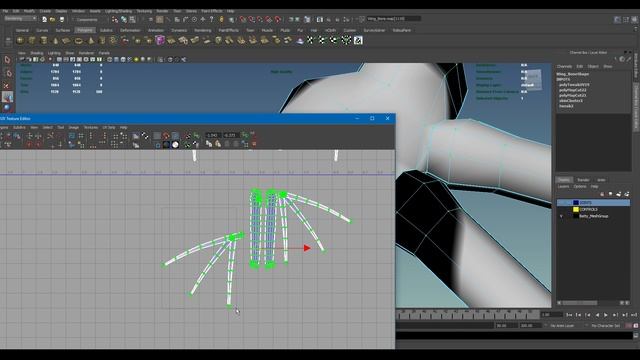Select the arrow Select tool in the toolbox

[7, 60]
